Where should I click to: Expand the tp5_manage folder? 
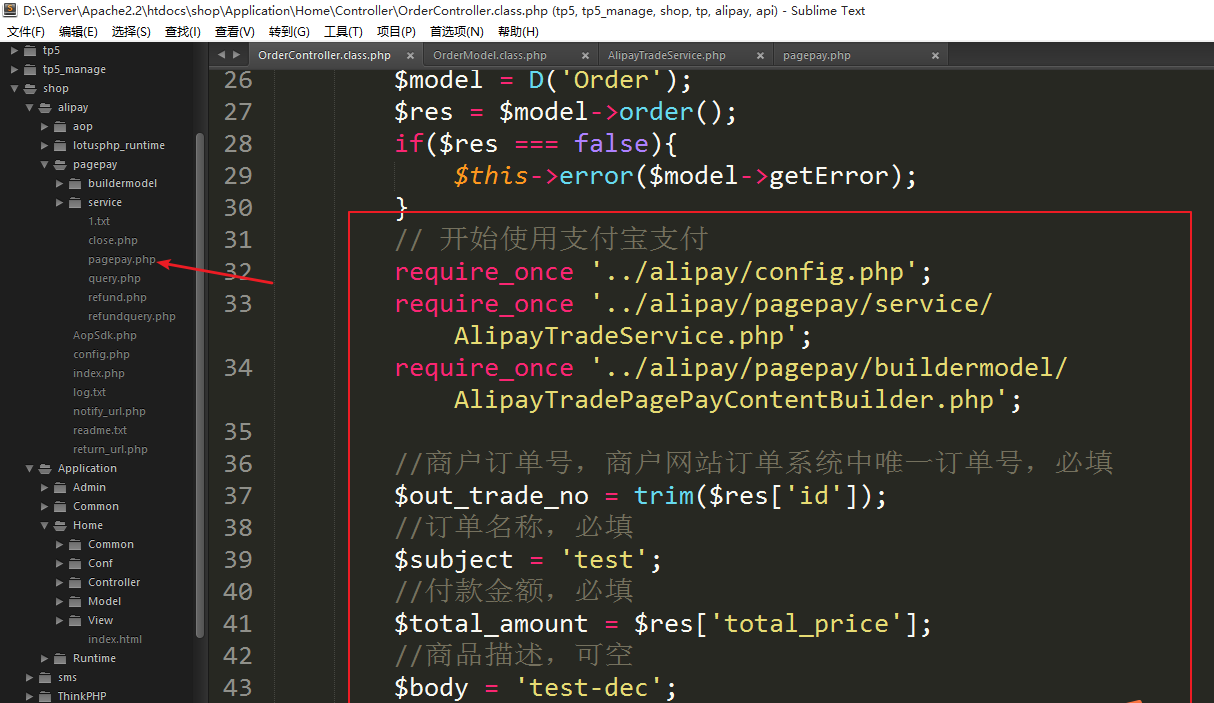[x=15, y=70]
